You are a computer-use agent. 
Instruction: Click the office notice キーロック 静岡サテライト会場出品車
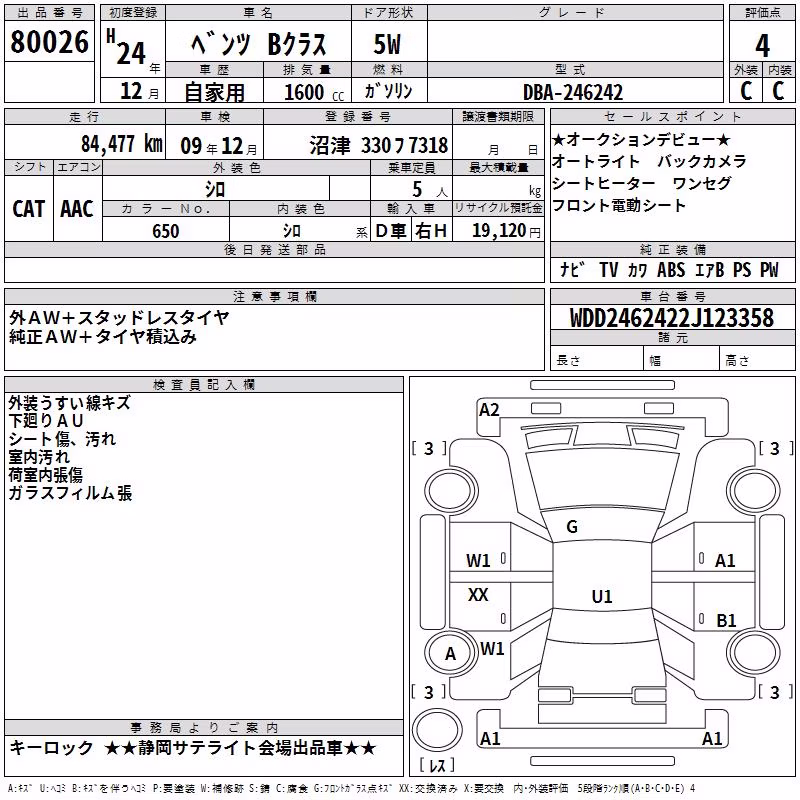pos(192,748)
